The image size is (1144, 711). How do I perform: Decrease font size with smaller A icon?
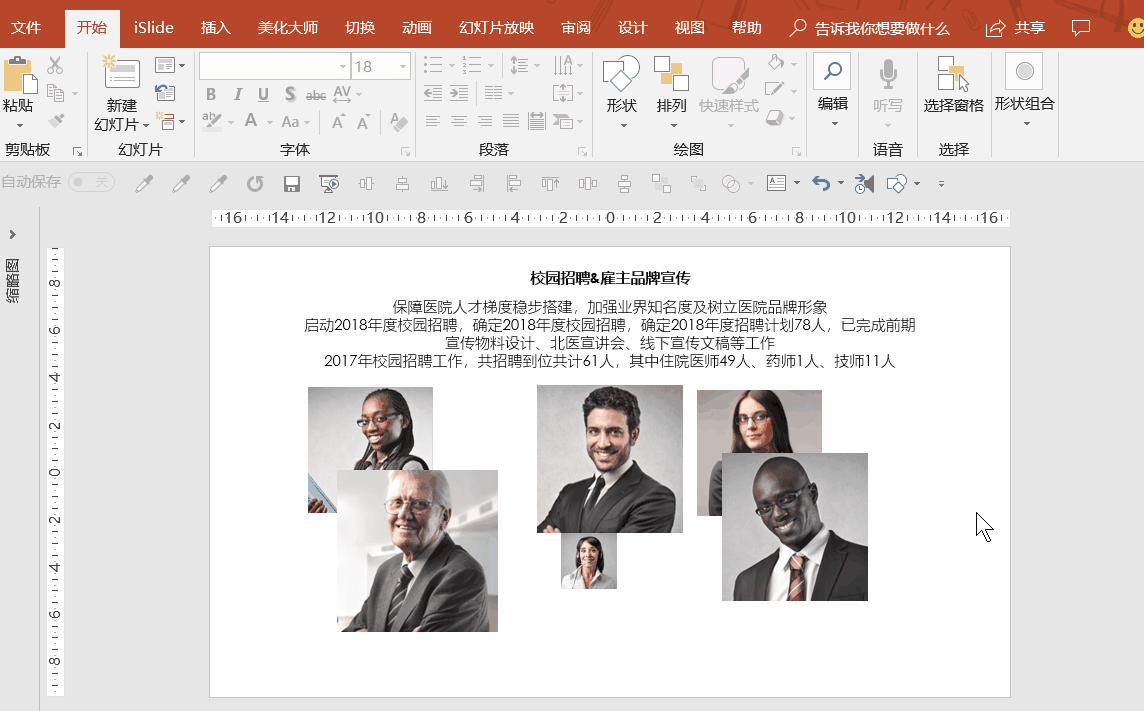[x=363, y=122]
